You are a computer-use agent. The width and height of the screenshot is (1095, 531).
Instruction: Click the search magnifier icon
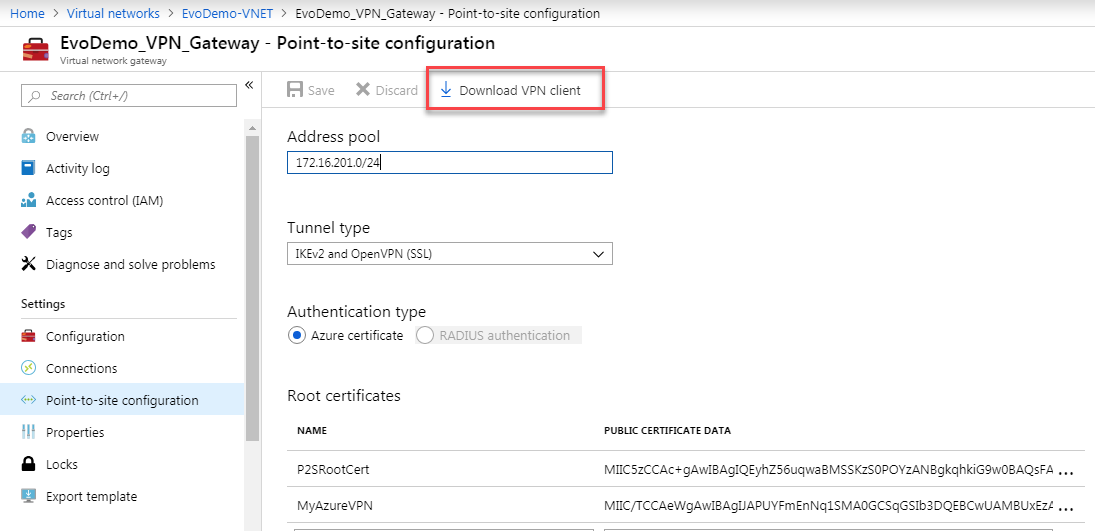(35, 96)
